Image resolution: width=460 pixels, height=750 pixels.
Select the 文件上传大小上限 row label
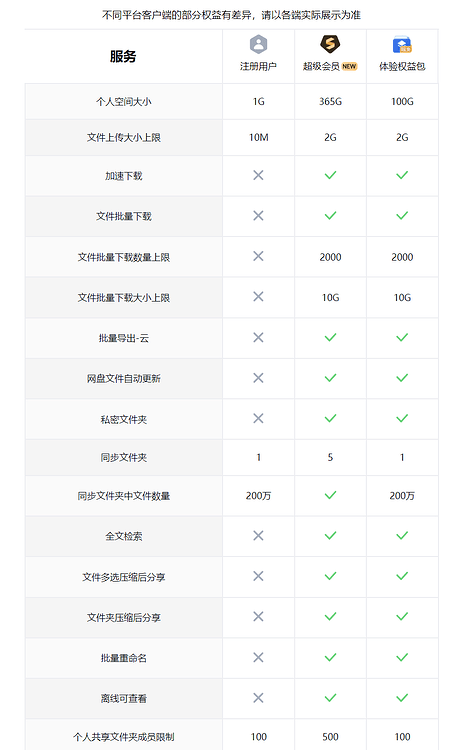(123, 138)
